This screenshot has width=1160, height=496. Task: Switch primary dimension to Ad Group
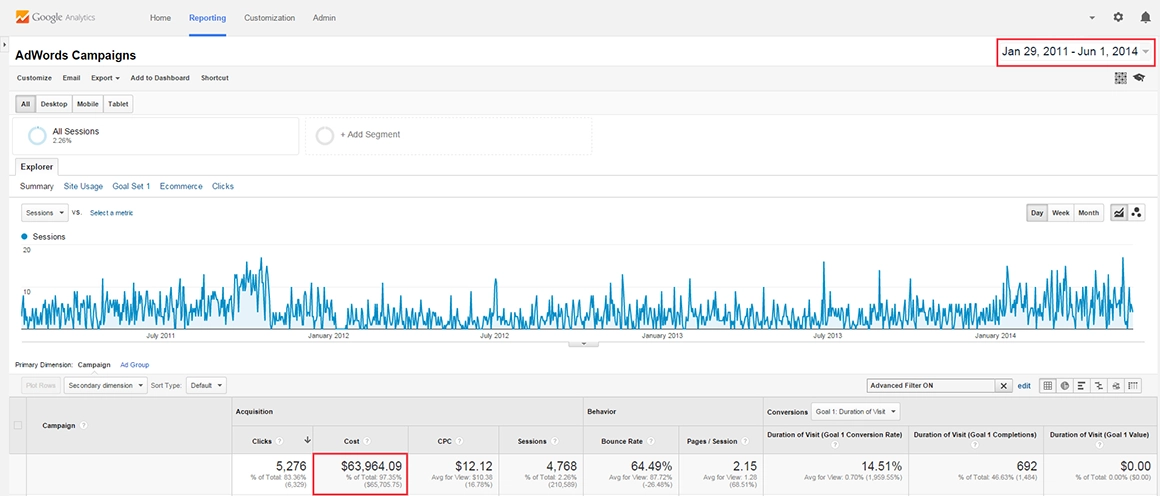(135, 365)
